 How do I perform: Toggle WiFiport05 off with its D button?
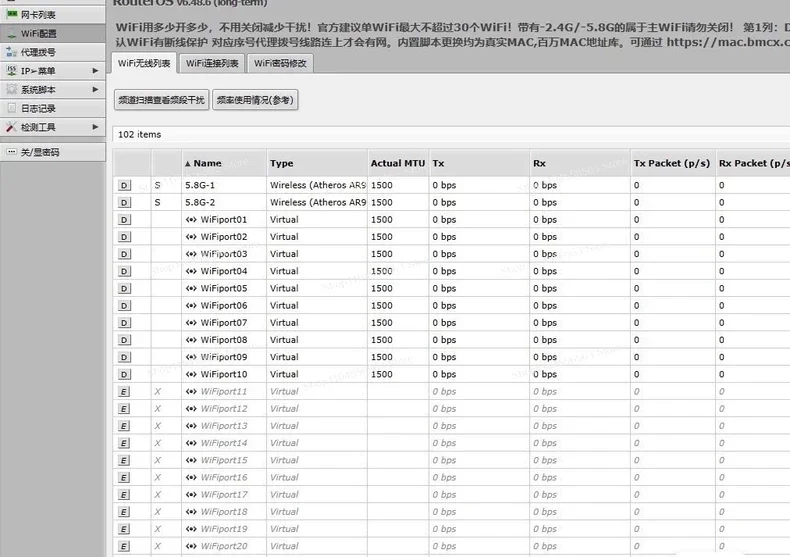click(x=124, y=289)
